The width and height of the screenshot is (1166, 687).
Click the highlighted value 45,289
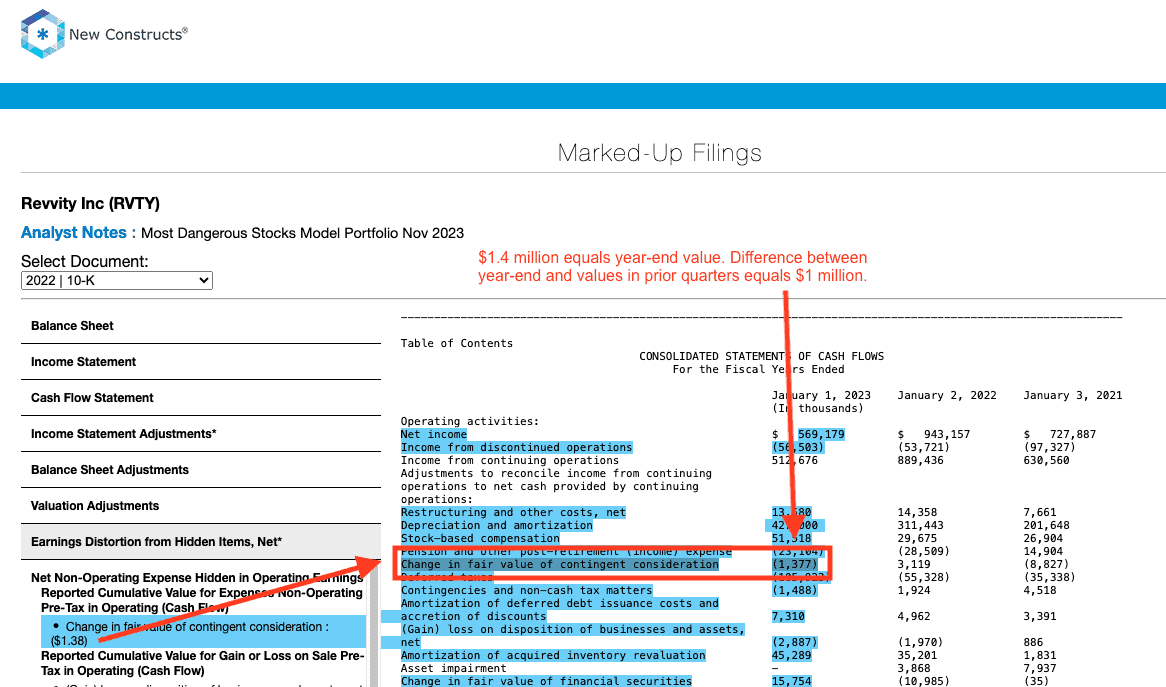point(791,655)
